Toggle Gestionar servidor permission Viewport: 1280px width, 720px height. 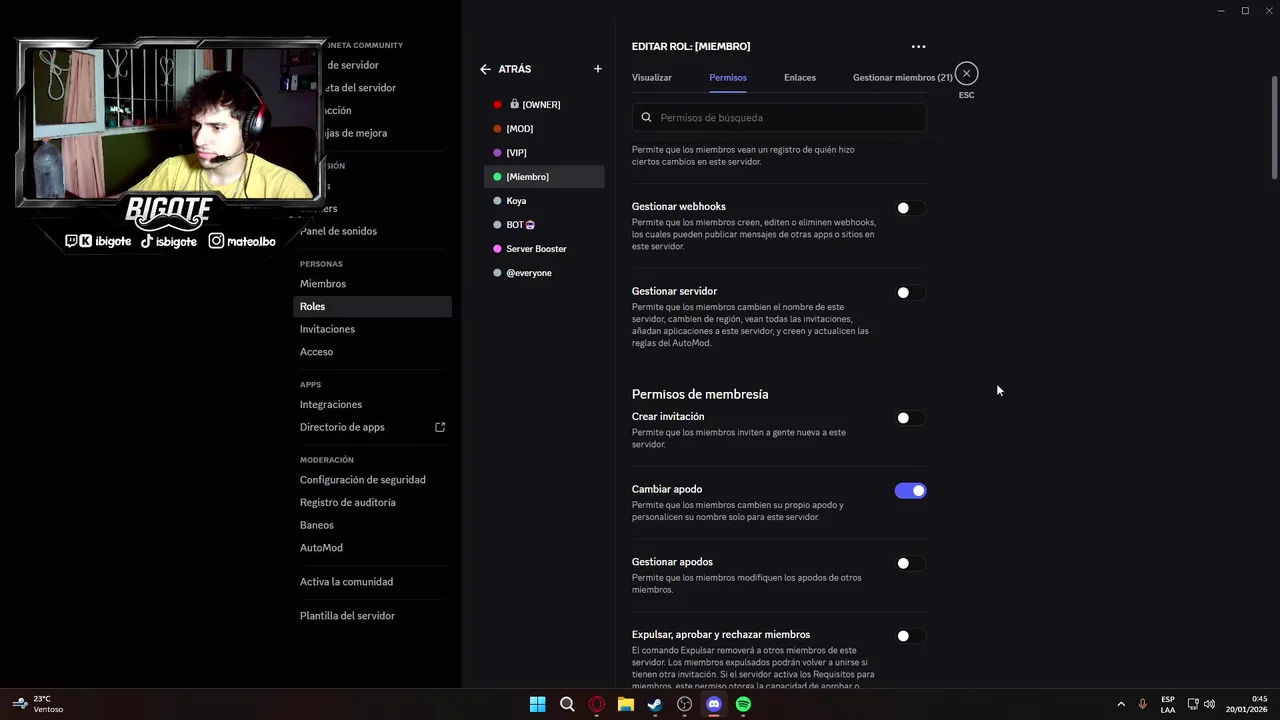(910, 293)
